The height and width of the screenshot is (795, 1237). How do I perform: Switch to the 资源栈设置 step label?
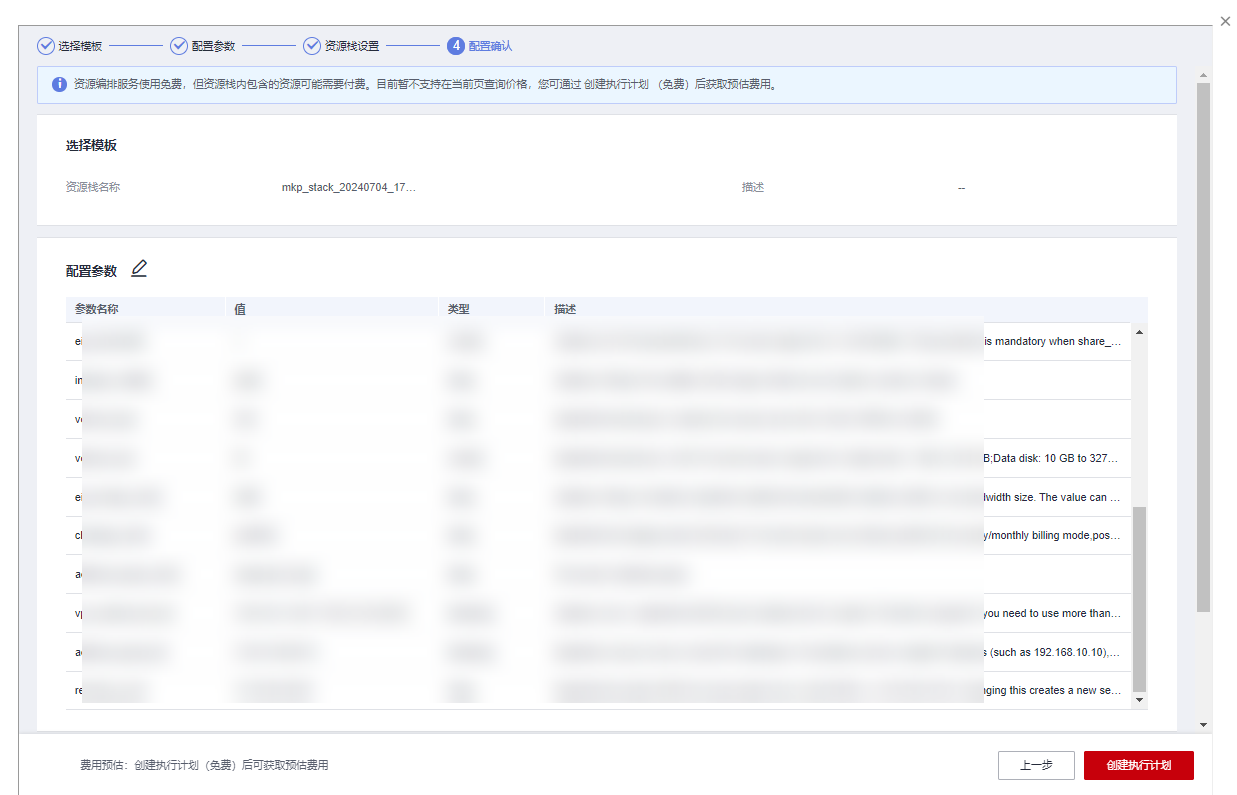351,46
